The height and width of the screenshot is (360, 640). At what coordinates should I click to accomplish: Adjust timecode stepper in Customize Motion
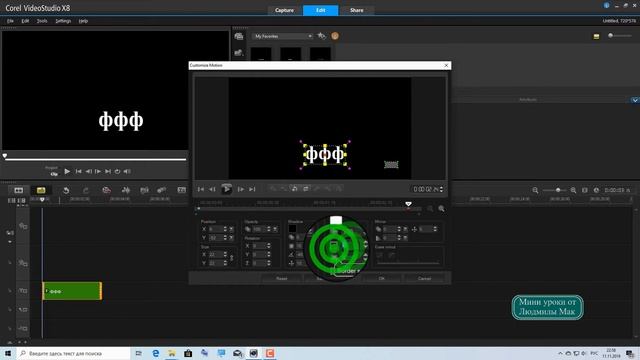[441, 189]
